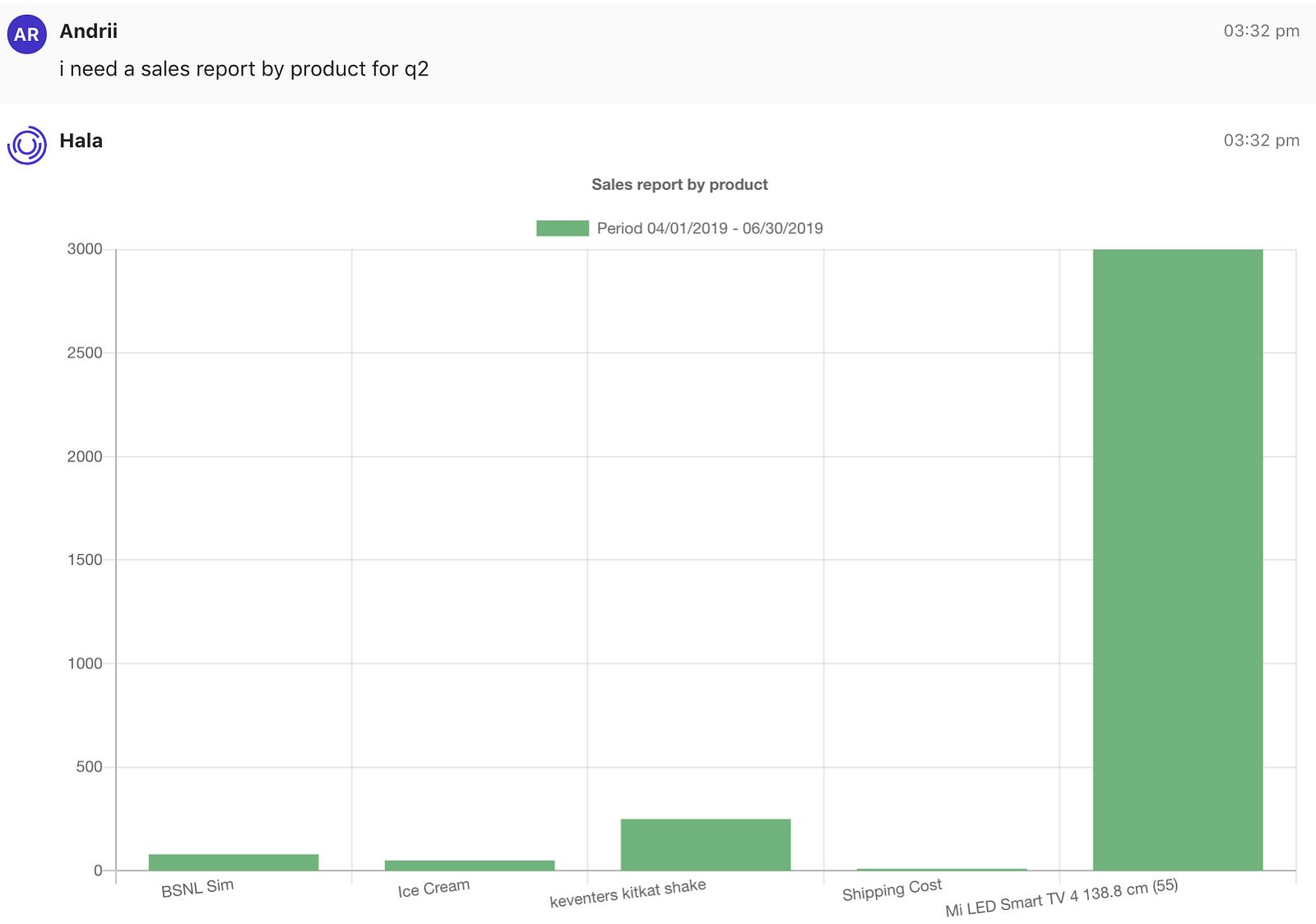
Task: Select the Ice Cream bar
Action: pos(470,865)
